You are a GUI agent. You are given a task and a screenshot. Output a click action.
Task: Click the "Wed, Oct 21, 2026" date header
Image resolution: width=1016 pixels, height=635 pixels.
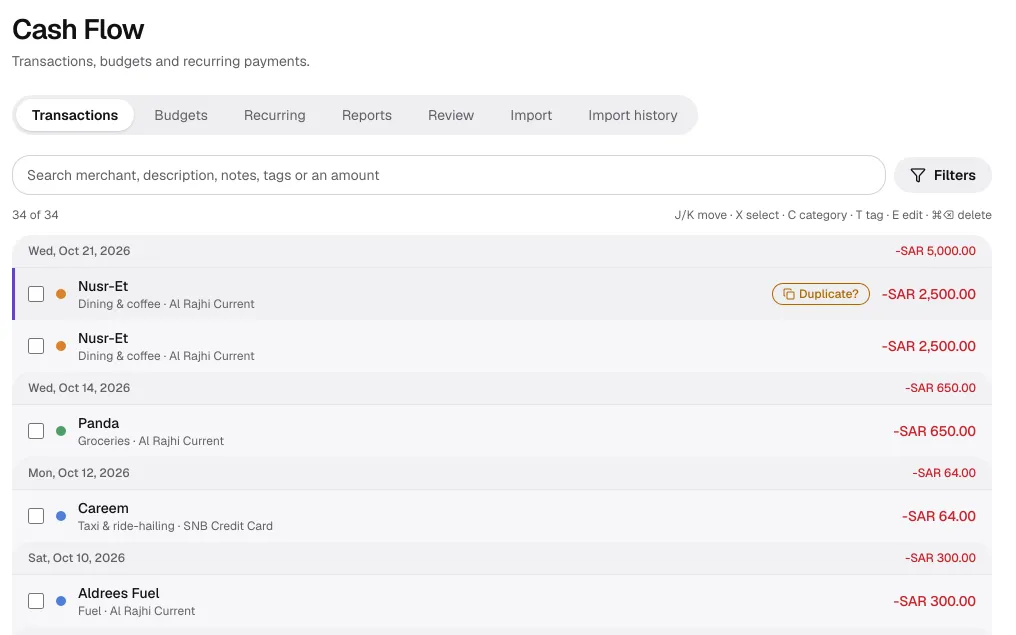[79, 251]
